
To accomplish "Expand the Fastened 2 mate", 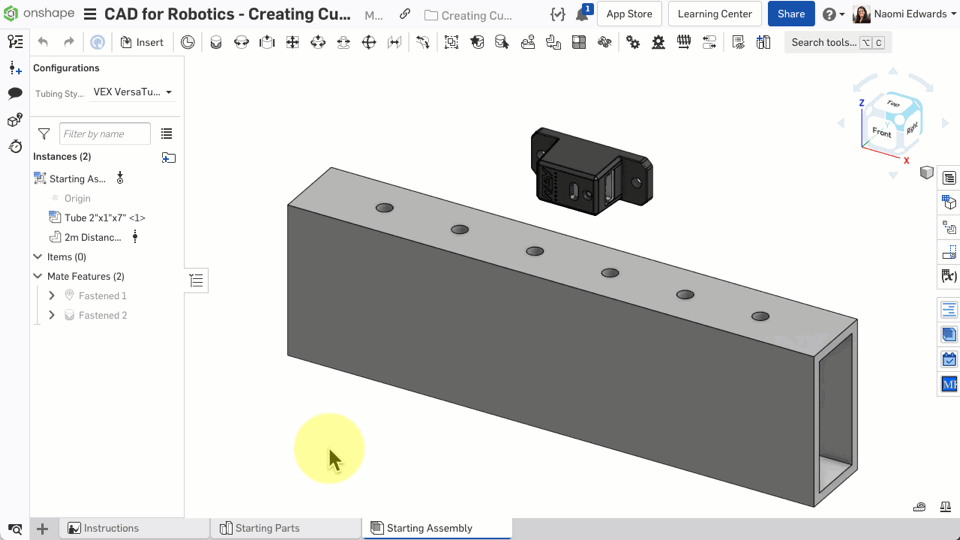I will coord(51,315).
